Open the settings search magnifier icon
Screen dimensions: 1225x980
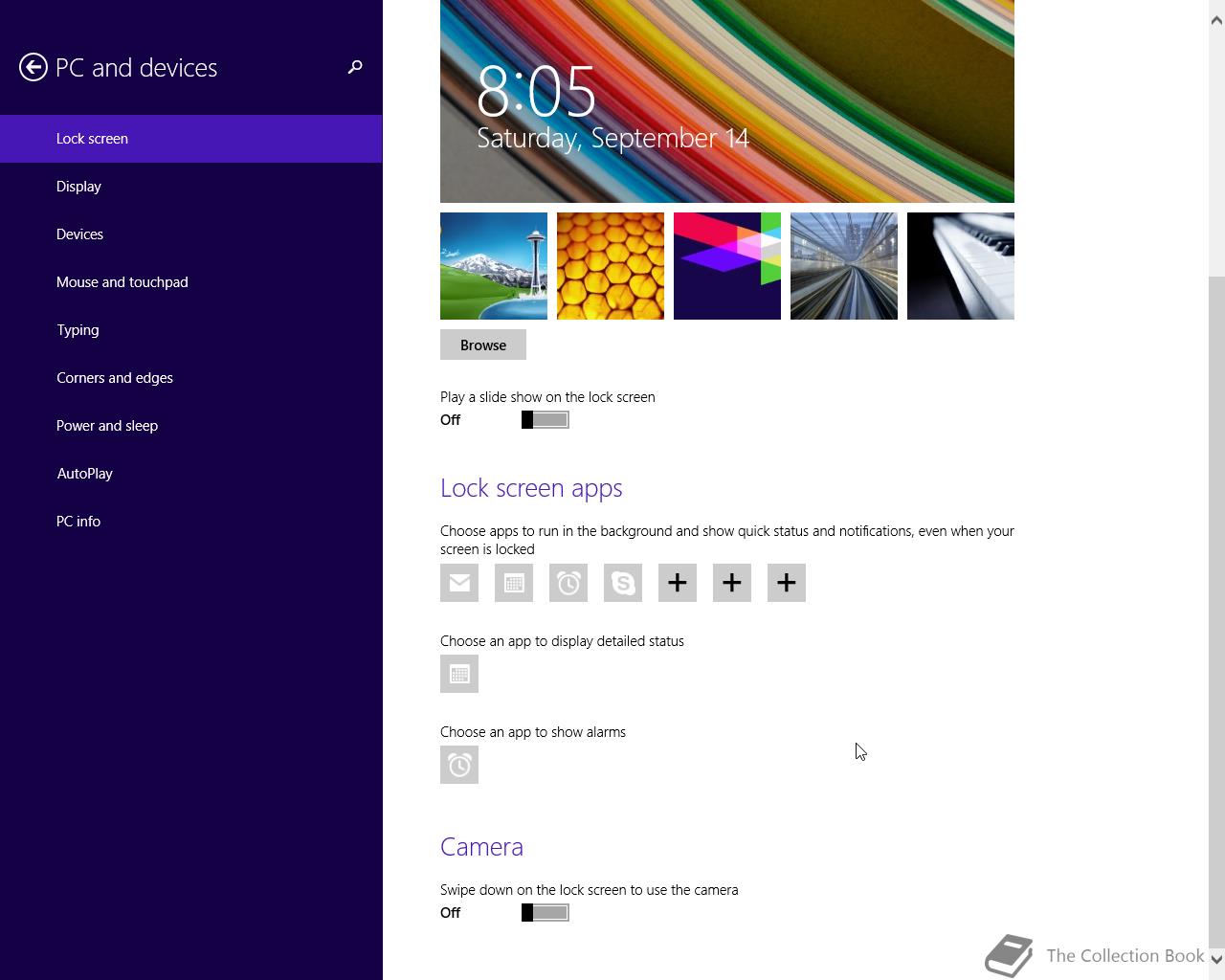click(x=355, y=67)
